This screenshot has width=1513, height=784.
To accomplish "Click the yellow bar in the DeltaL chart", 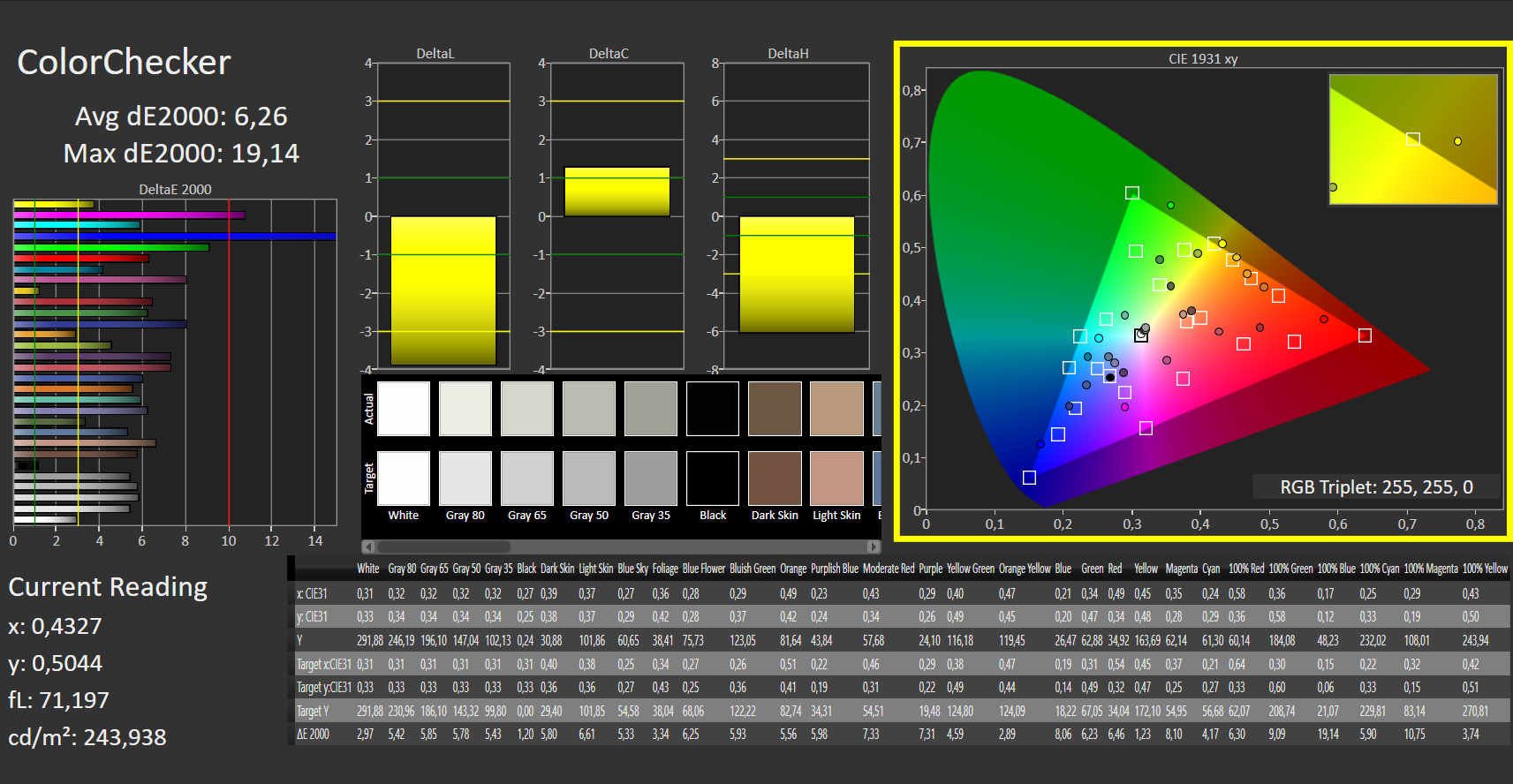I will 443,290.
